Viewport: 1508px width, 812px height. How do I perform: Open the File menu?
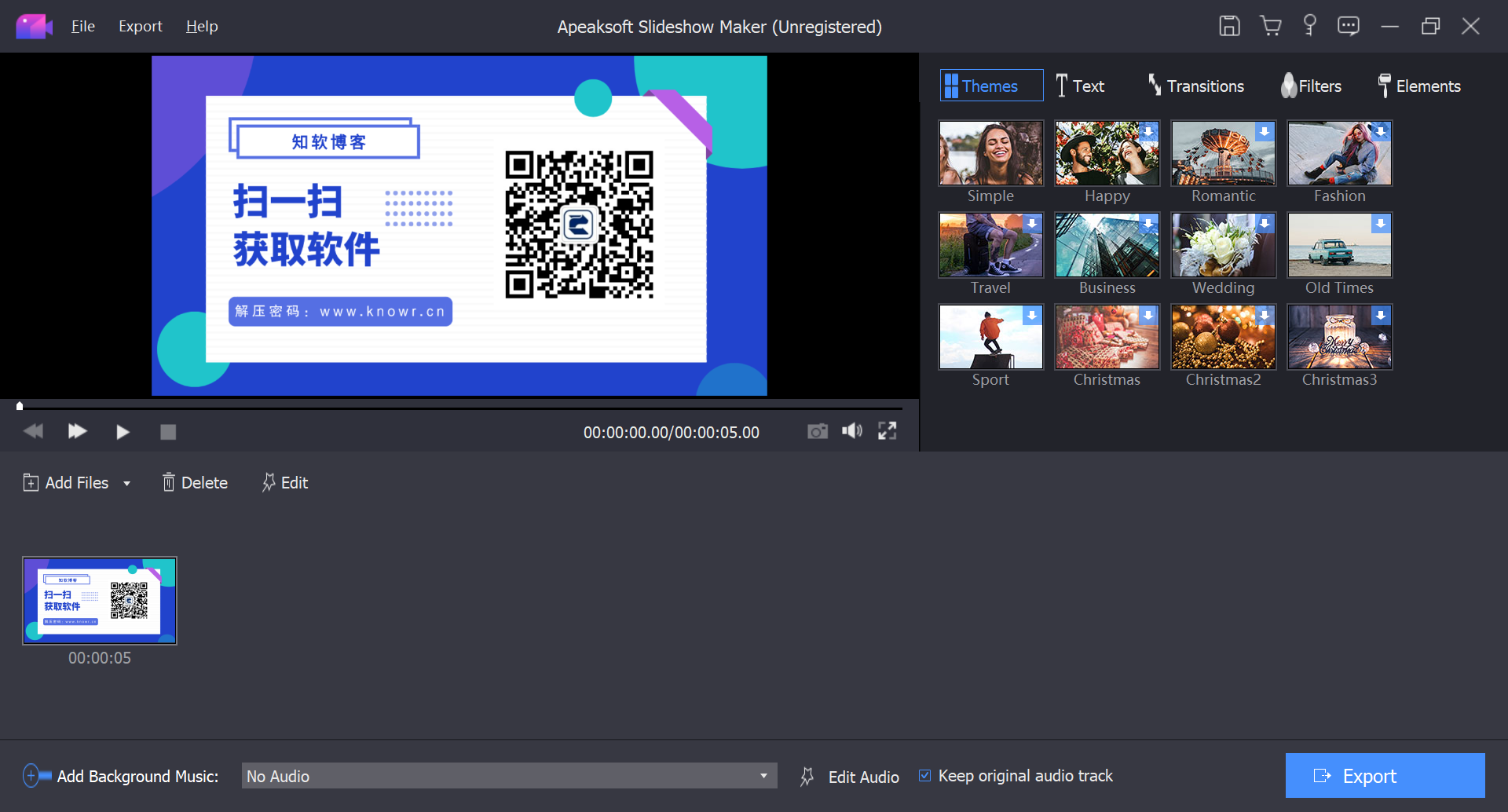[83, 27]
